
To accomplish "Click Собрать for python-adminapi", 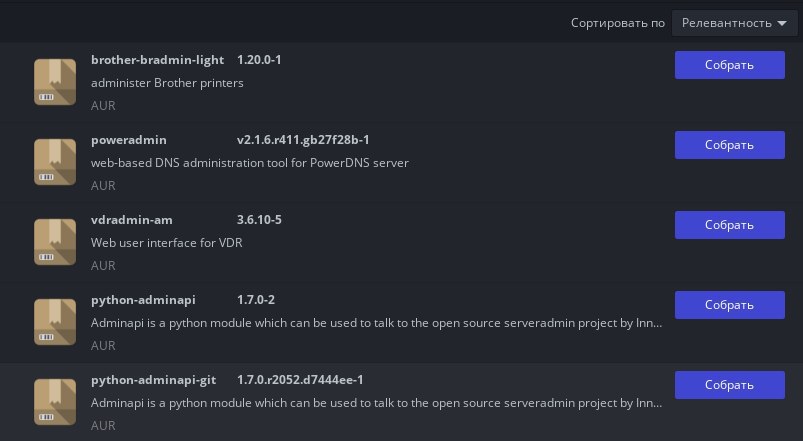I will [x=729, y=305].
